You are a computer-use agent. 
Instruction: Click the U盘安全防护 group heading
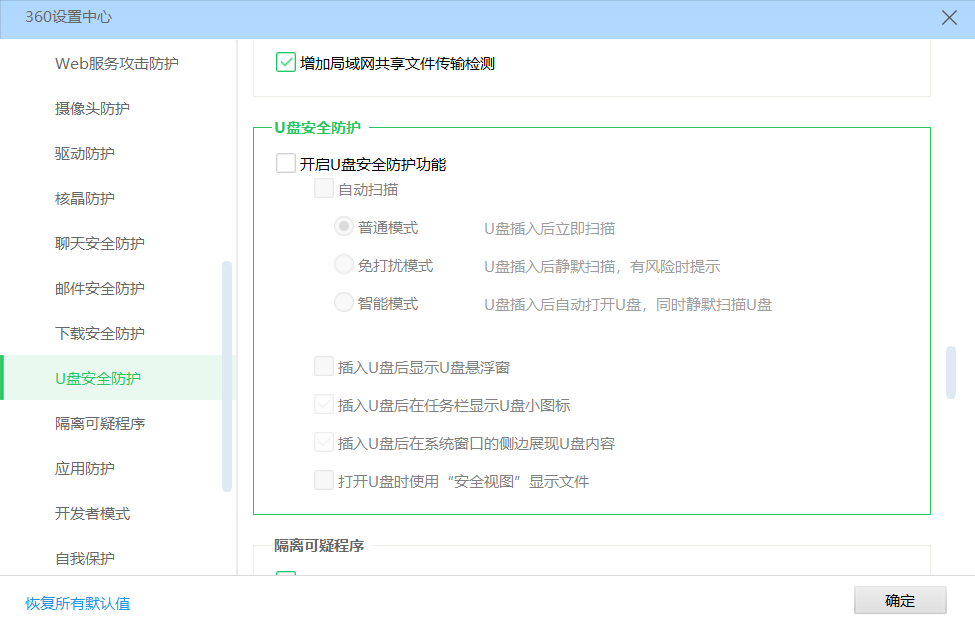pos(318,128)
